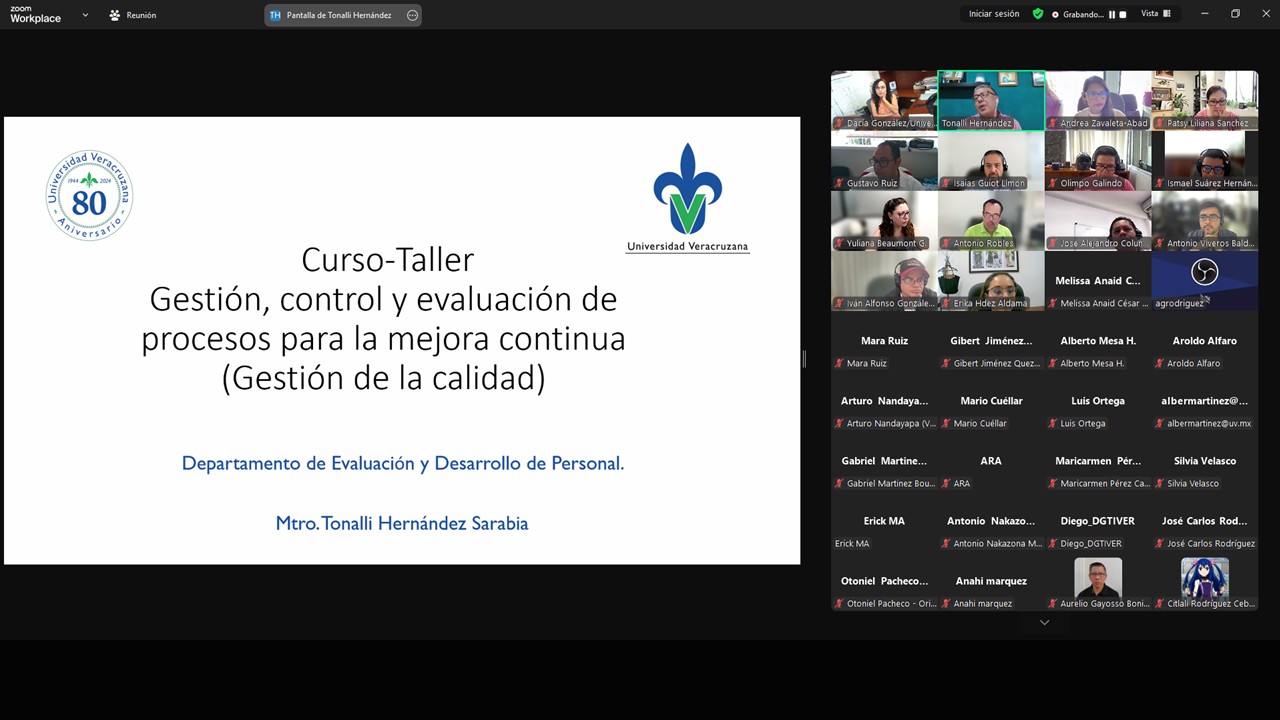Pause the current recording
The width and height of the screenshot is (1280, 720).
(x=1112, y=14)
